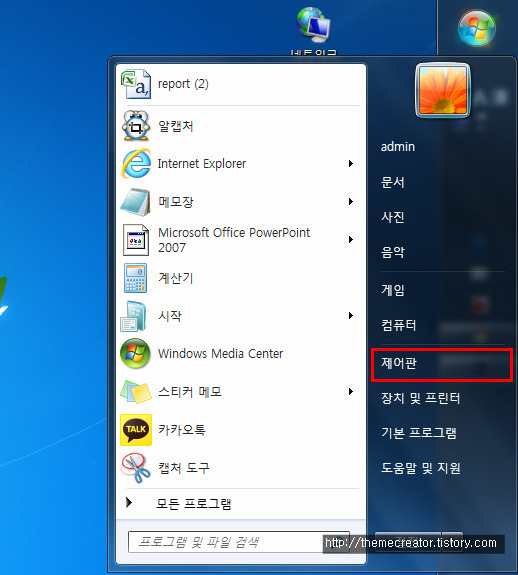The height and width of the screenshot is (575, 518).
Task: Select the 카카오톡 label
Action: pyautogui.click(x=182, y=430)
